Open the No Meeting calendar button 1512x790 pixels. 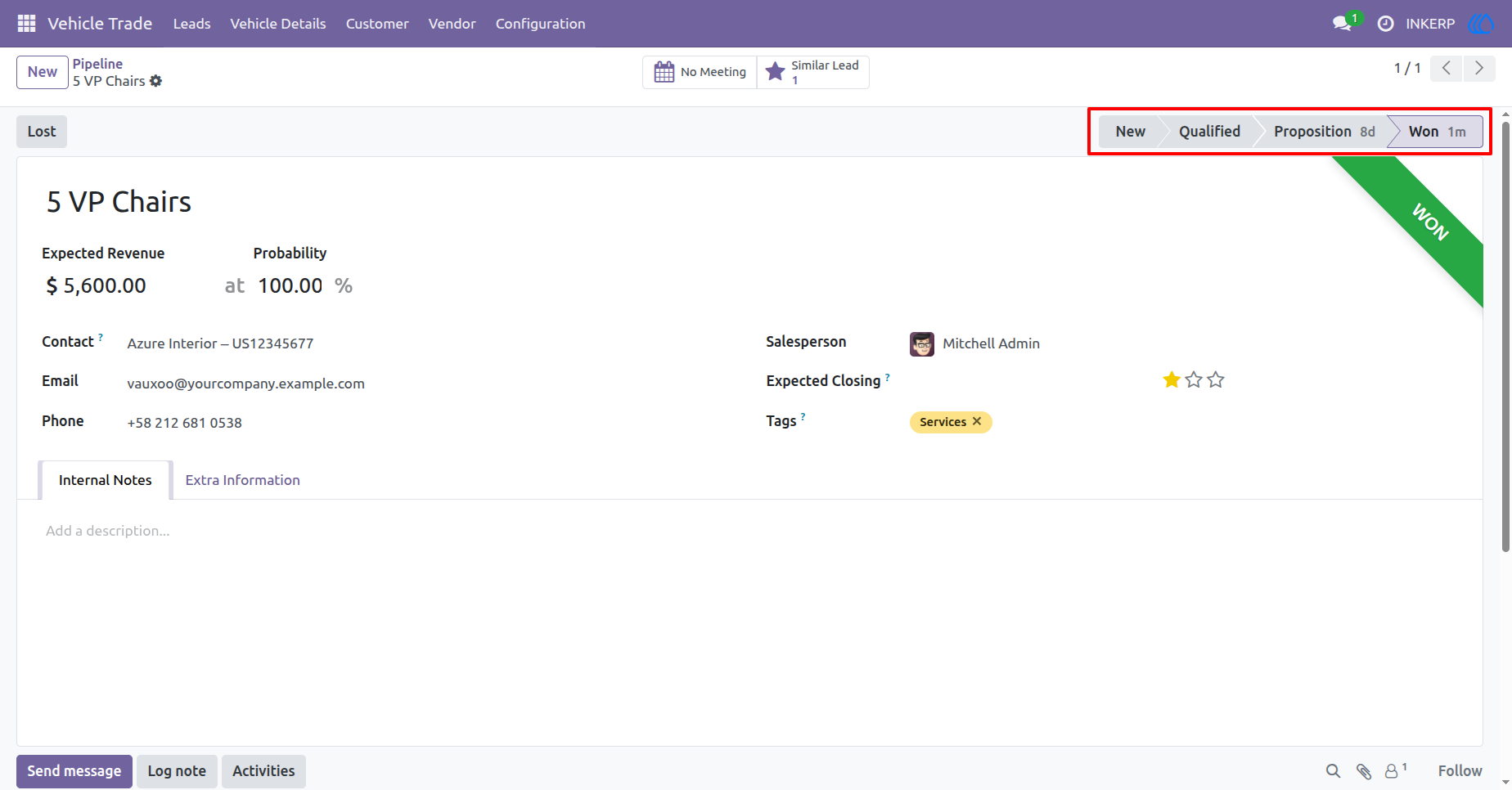coord(700,72)
